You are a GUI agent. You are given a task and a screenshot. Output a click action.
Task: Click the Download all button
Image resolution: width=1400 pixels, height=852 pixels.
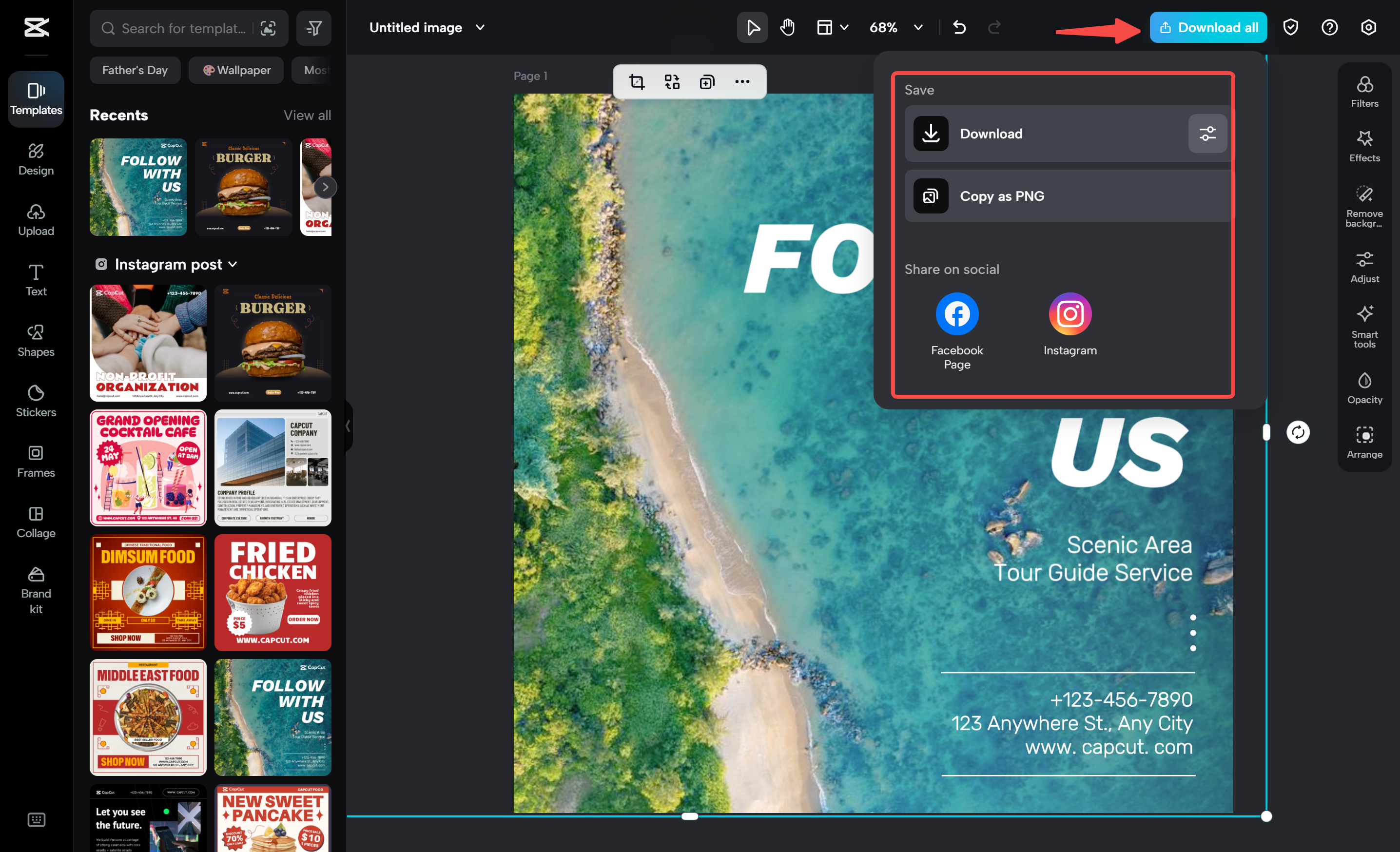click(x=1207, y=27)
